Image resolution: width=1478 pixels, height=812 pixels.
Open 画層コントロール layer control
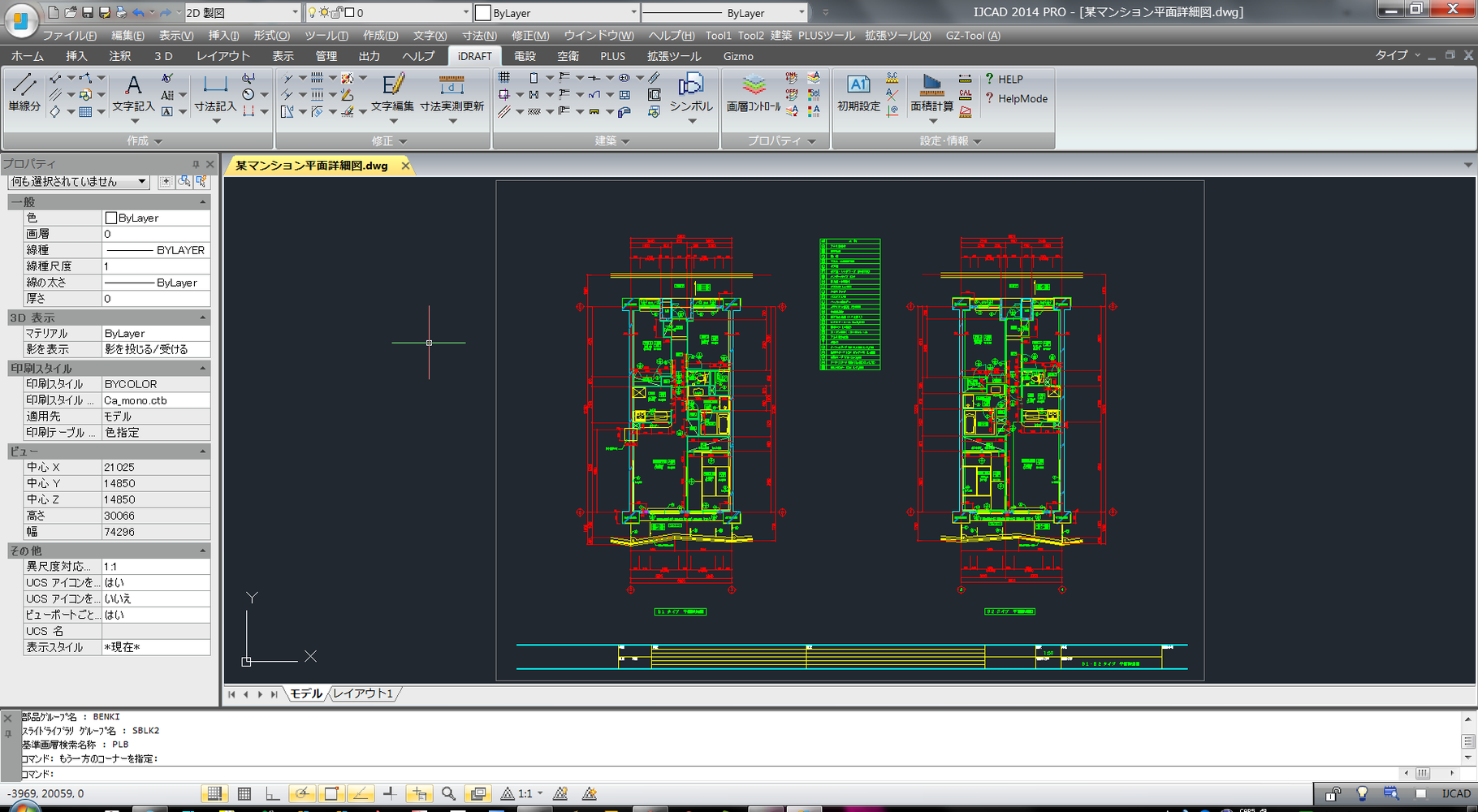pyautogui.click(x=754, y=94)
